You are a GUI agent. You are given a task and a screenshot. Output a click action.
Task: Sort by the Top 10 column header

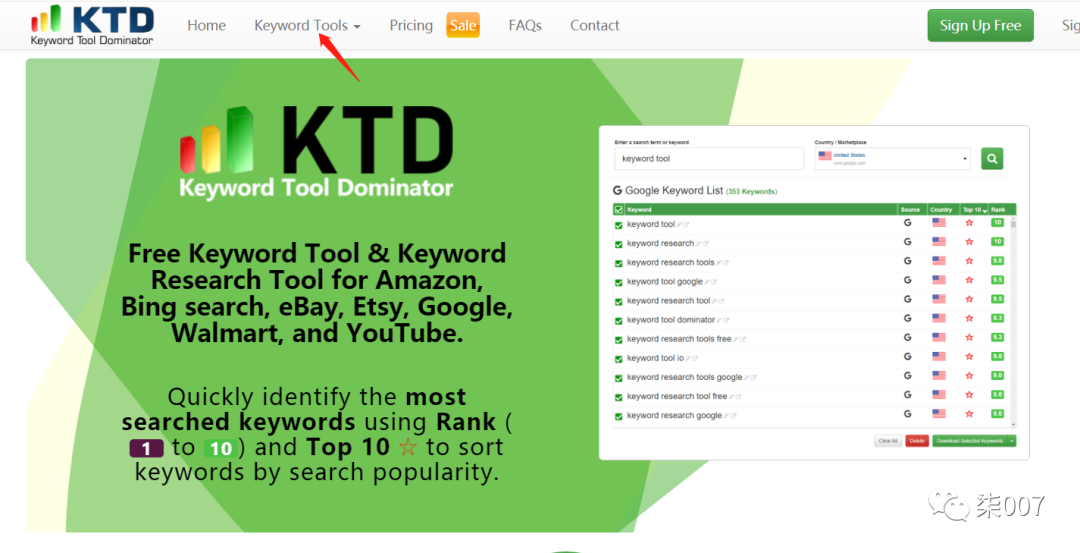coord(975,209)
